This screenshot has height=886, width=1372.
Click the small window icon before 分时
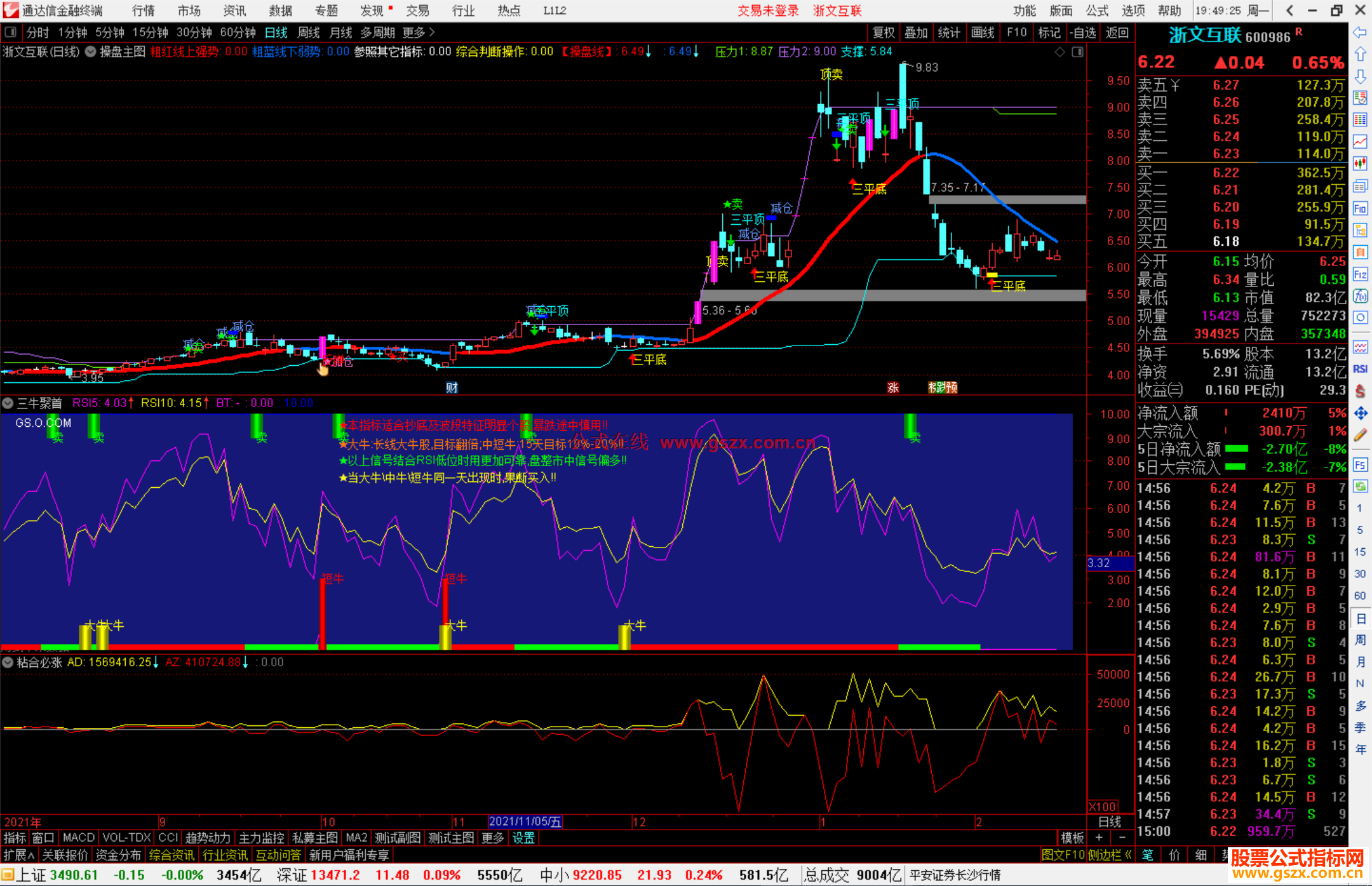(x=10, y=32)
